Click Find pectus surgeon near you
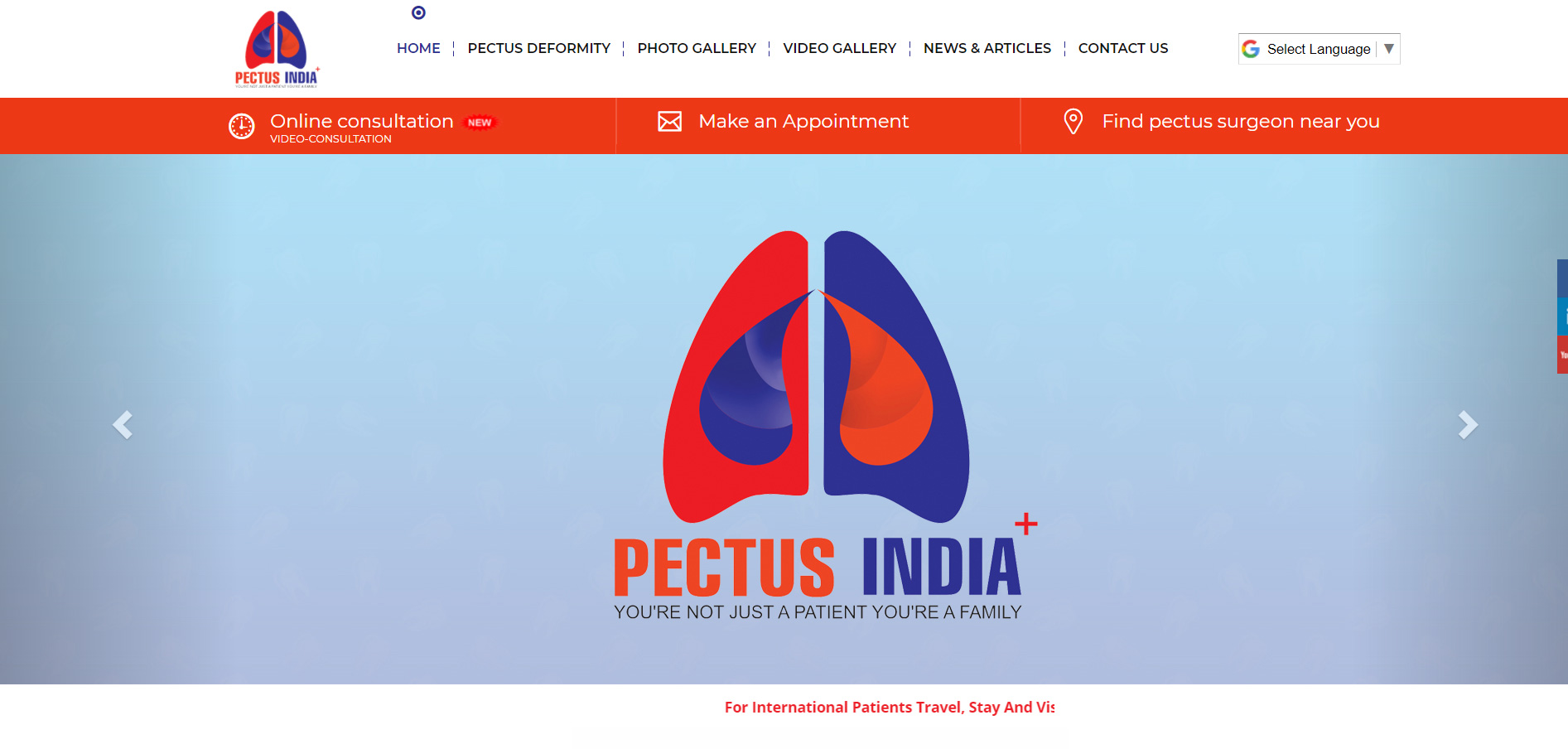 click(1240, 122)
